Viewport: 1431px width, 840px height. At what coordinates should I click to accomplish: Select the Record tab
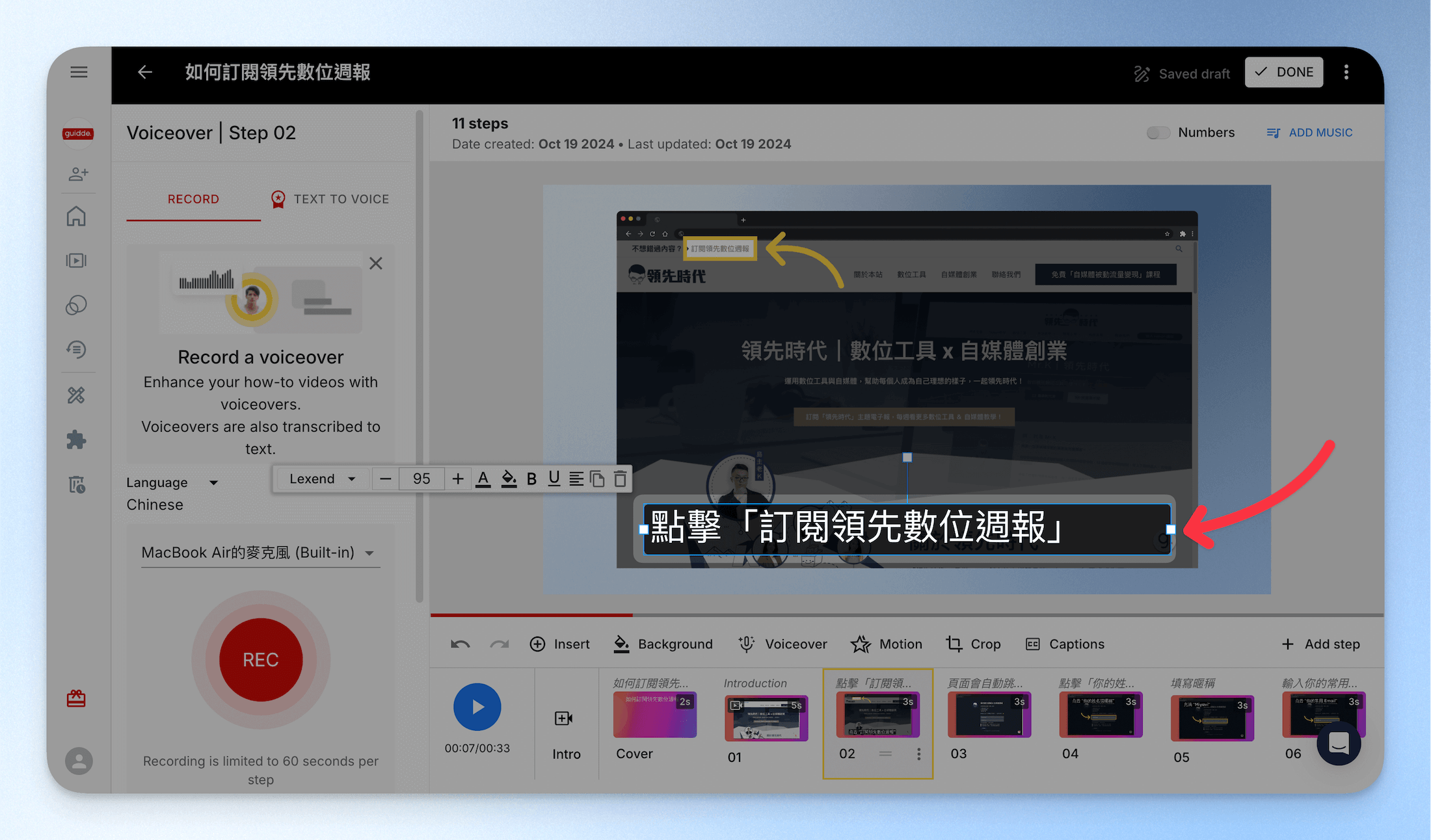pos(193,199)
